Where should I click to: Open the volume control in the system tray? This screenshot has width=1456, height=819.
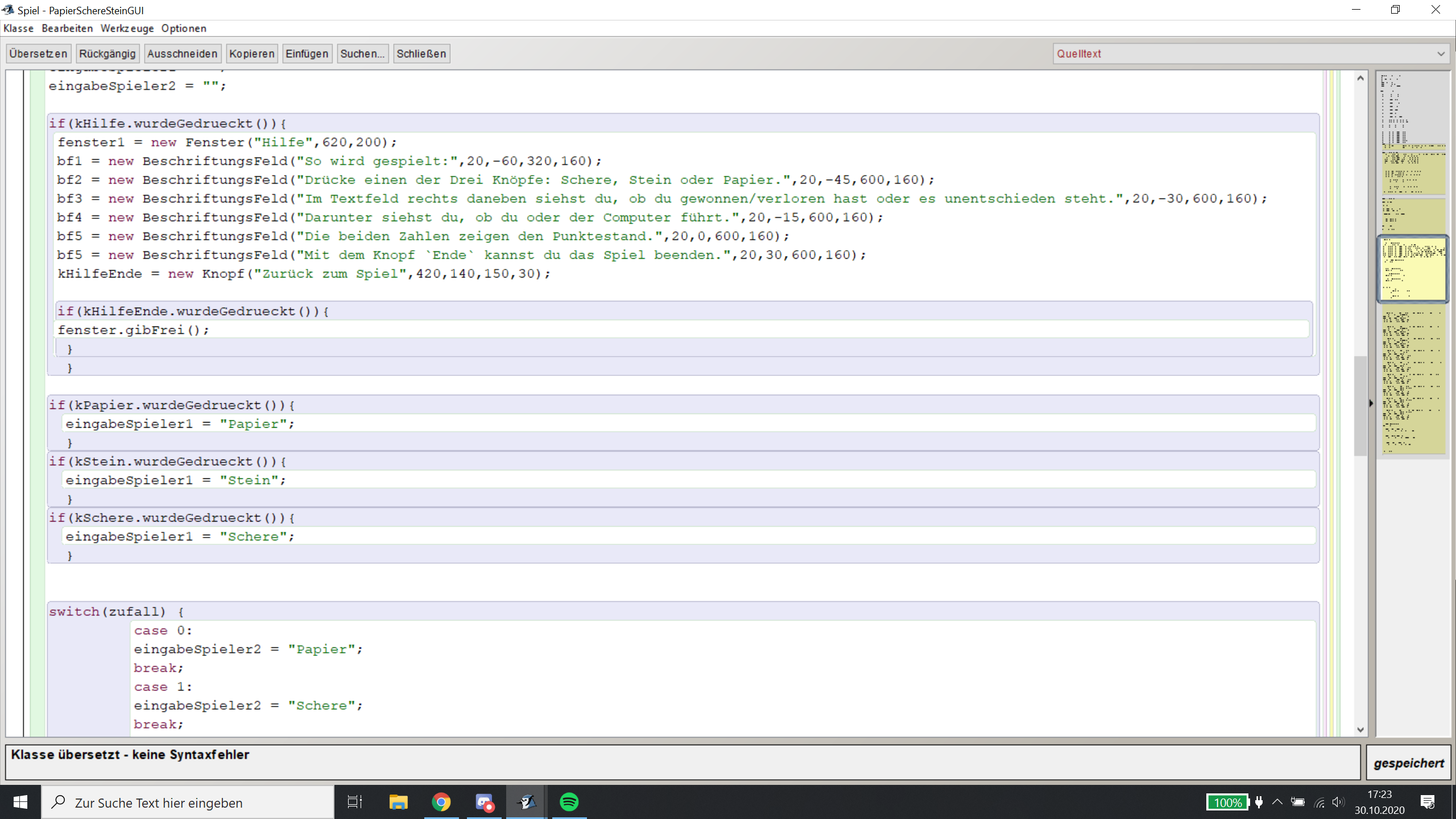pos(1337,802)
